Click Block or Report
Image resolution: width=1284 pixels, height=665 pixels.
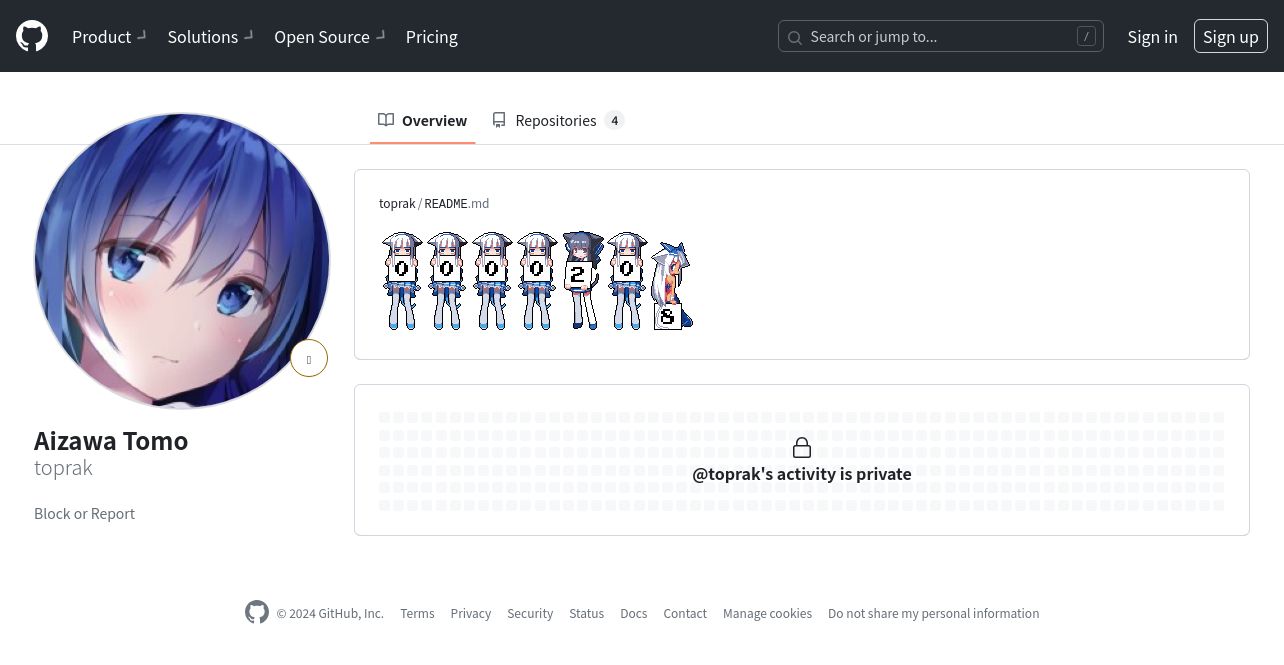pyautogui.click(x=84, y=513)
